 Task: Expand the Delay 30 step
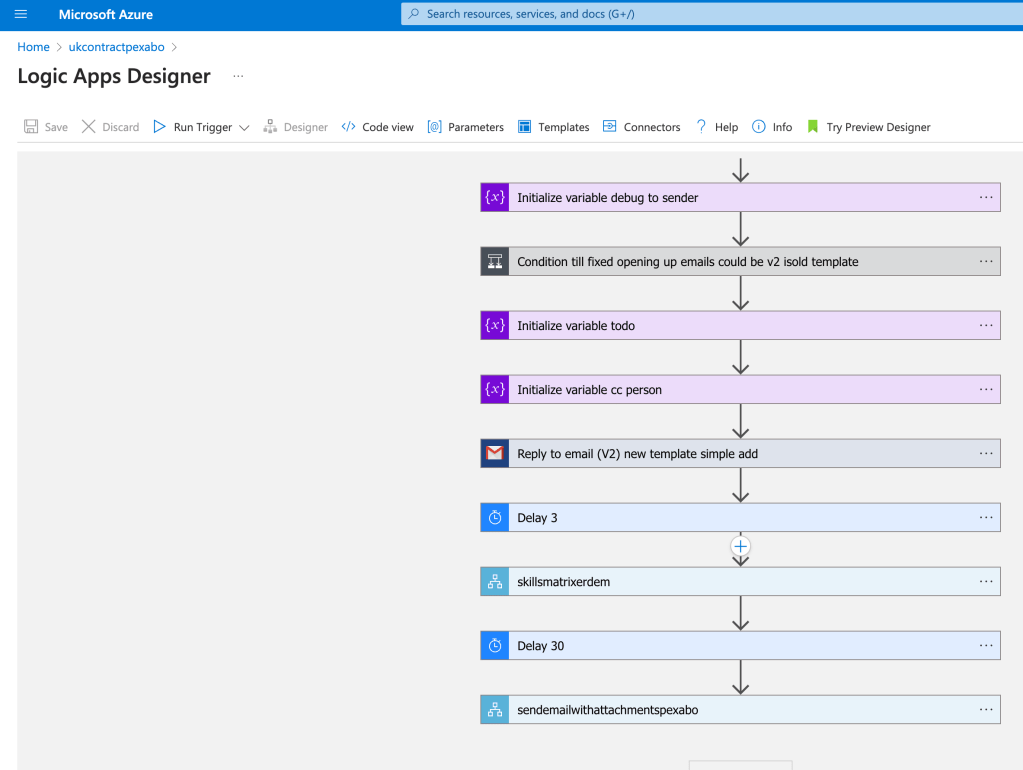click(741, 645)
